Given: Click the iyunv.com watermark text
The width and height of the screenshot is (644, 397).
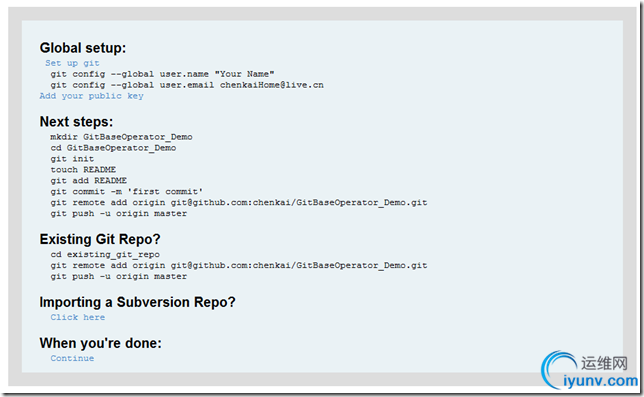Looking at the screenshot, I should tap(600, 381).
